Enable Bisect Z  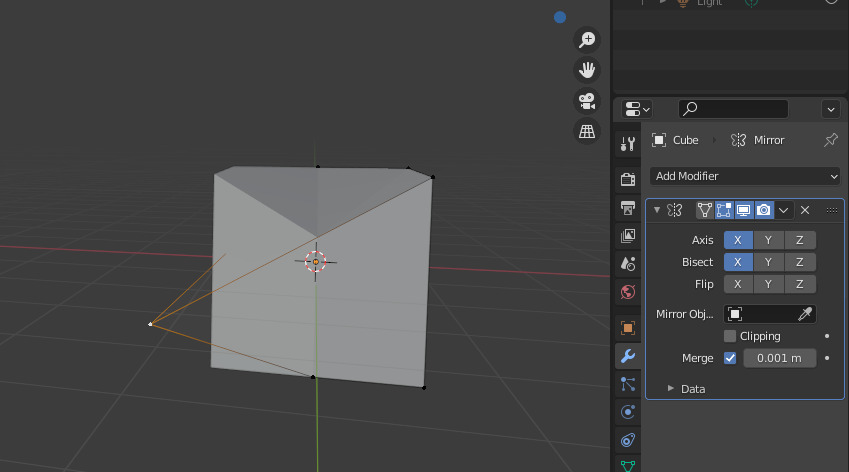[800, 263]
